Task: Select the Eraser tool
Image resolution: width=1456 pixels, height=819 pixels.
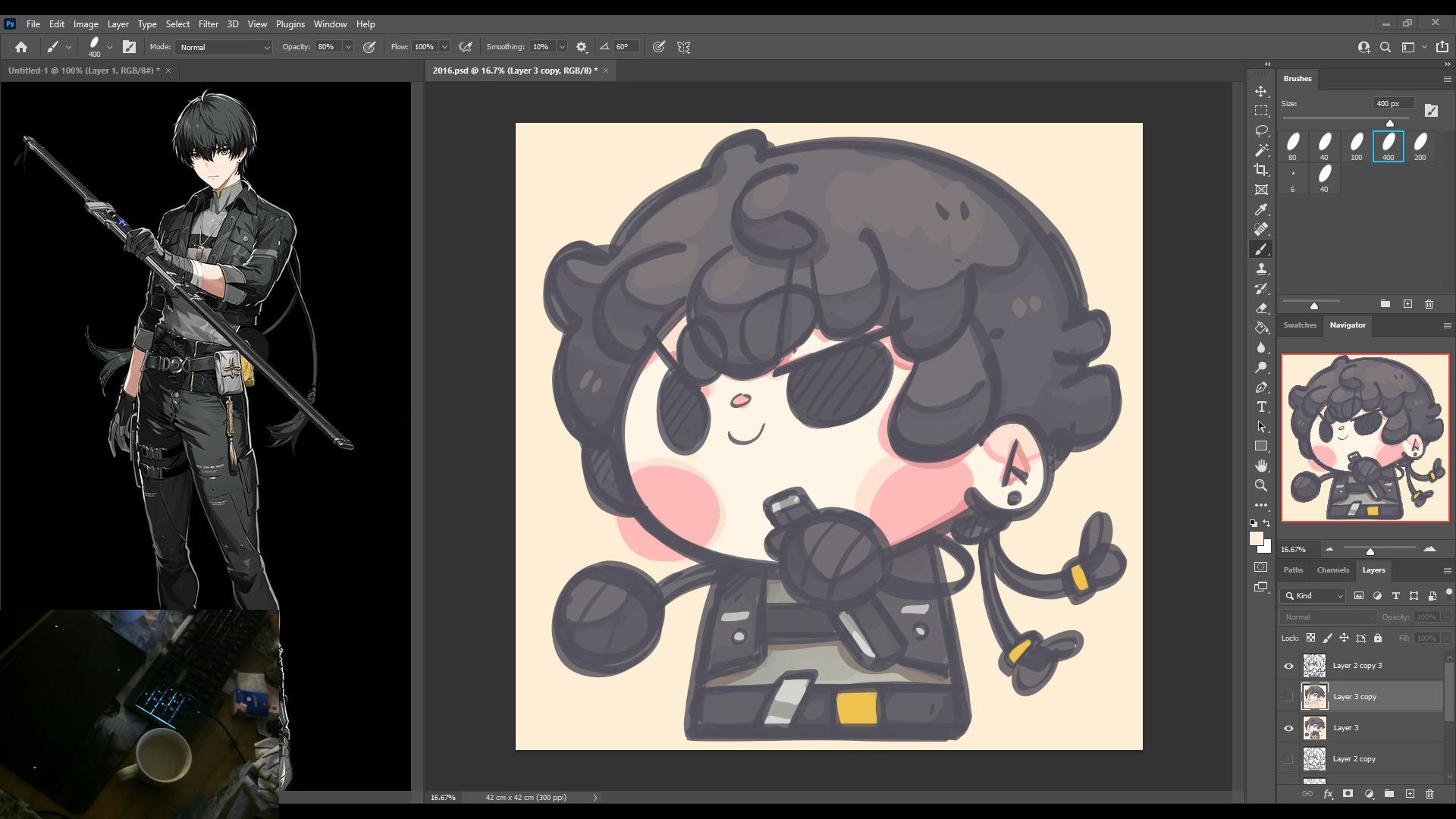Action: coord(1261,308)
